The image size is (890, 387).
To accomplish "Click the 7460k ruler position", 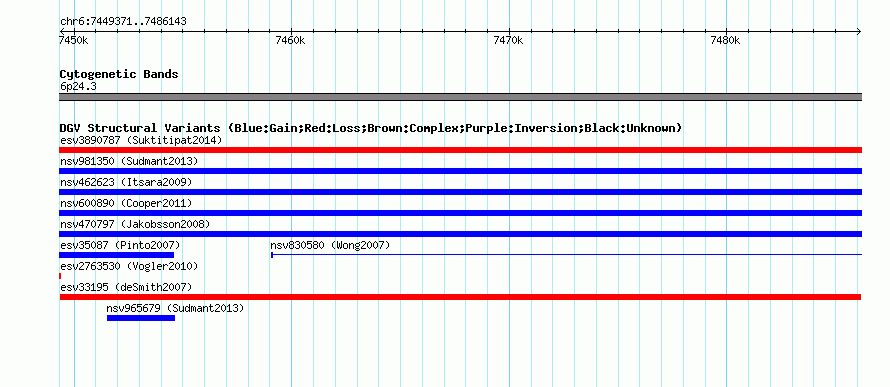I will (291, 40).
